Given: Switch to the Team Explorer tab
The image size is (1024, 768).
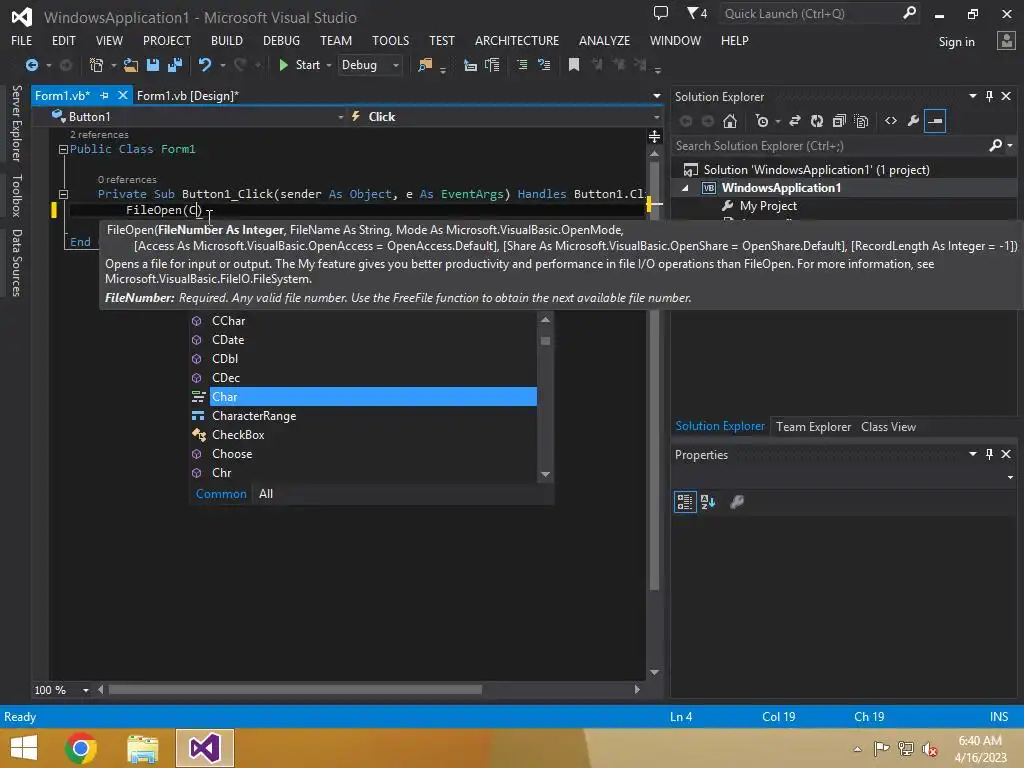Looking at the screenshot, I should [x=813, y=426].
